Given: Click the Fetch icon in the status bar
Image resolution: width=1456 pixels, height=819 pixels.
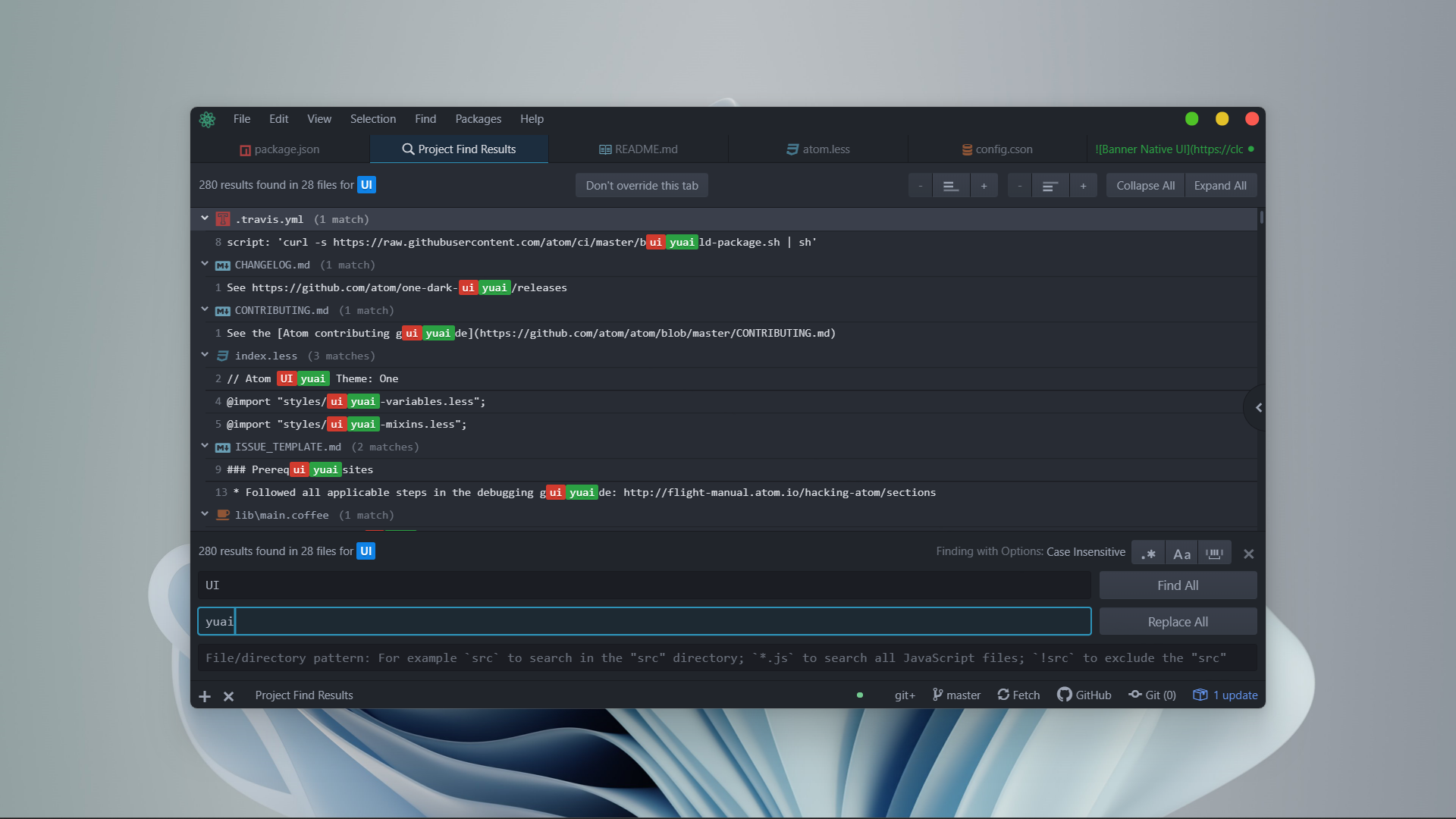Looking at the screenshot, I should [1002, 695].
